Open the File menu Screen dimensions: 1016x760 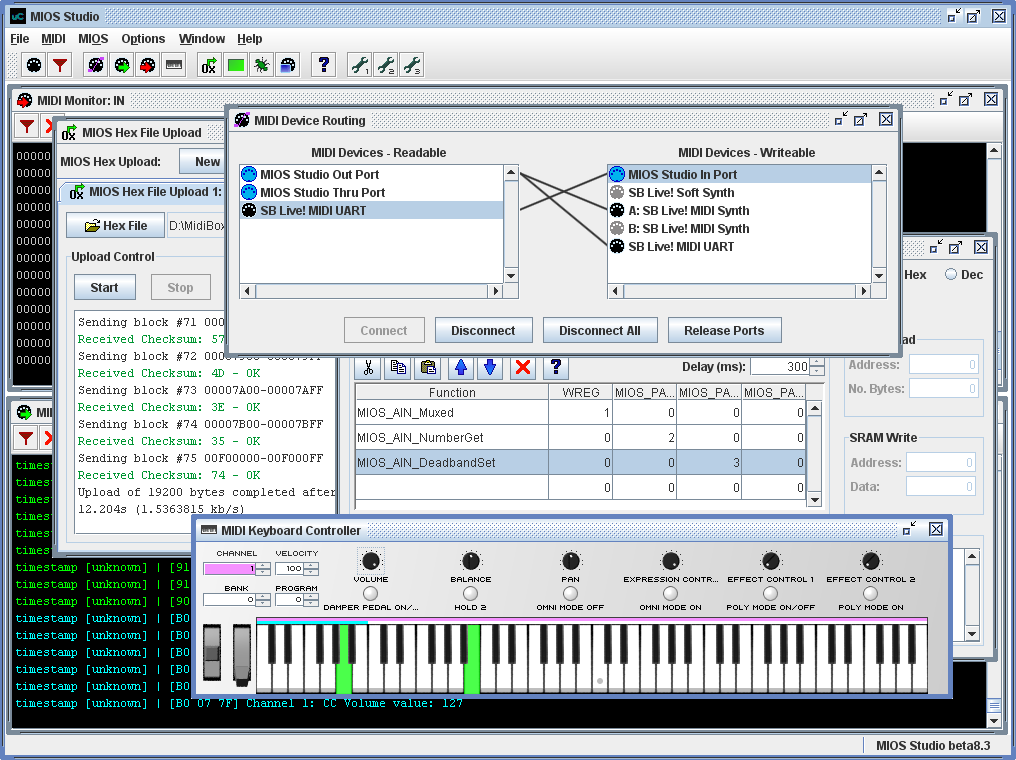coord(19,39)
